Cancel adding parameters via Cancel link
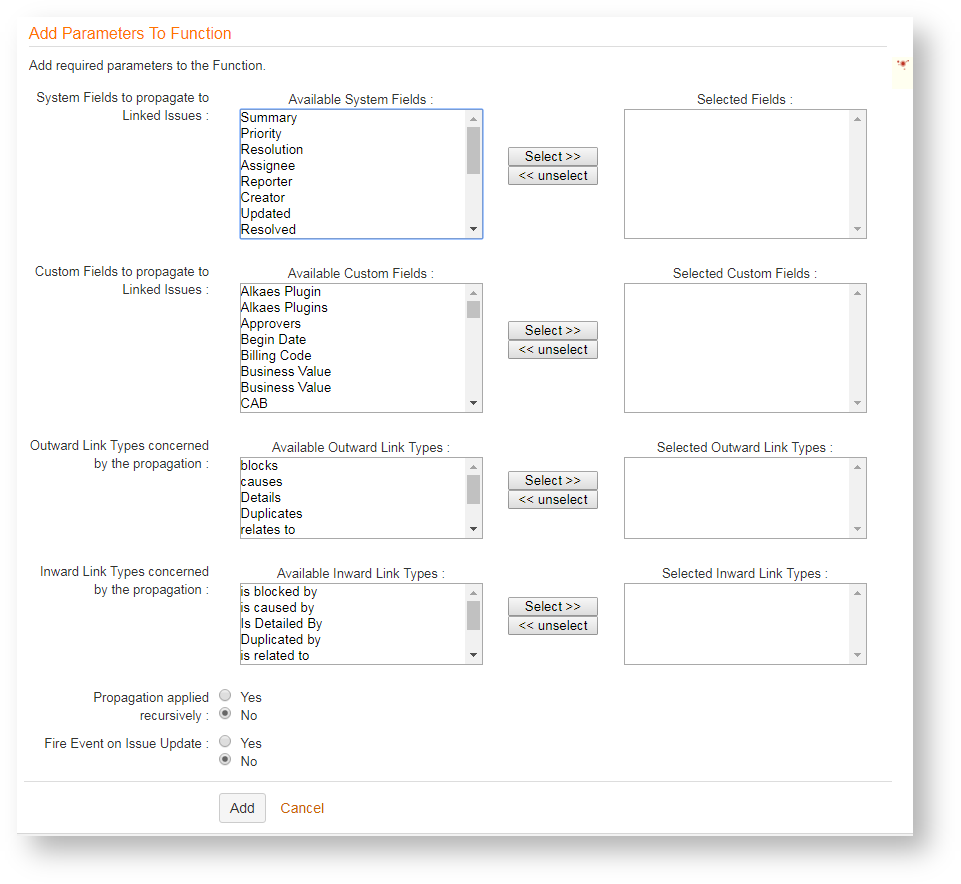 pyautogui.click(x=302, y=808)
